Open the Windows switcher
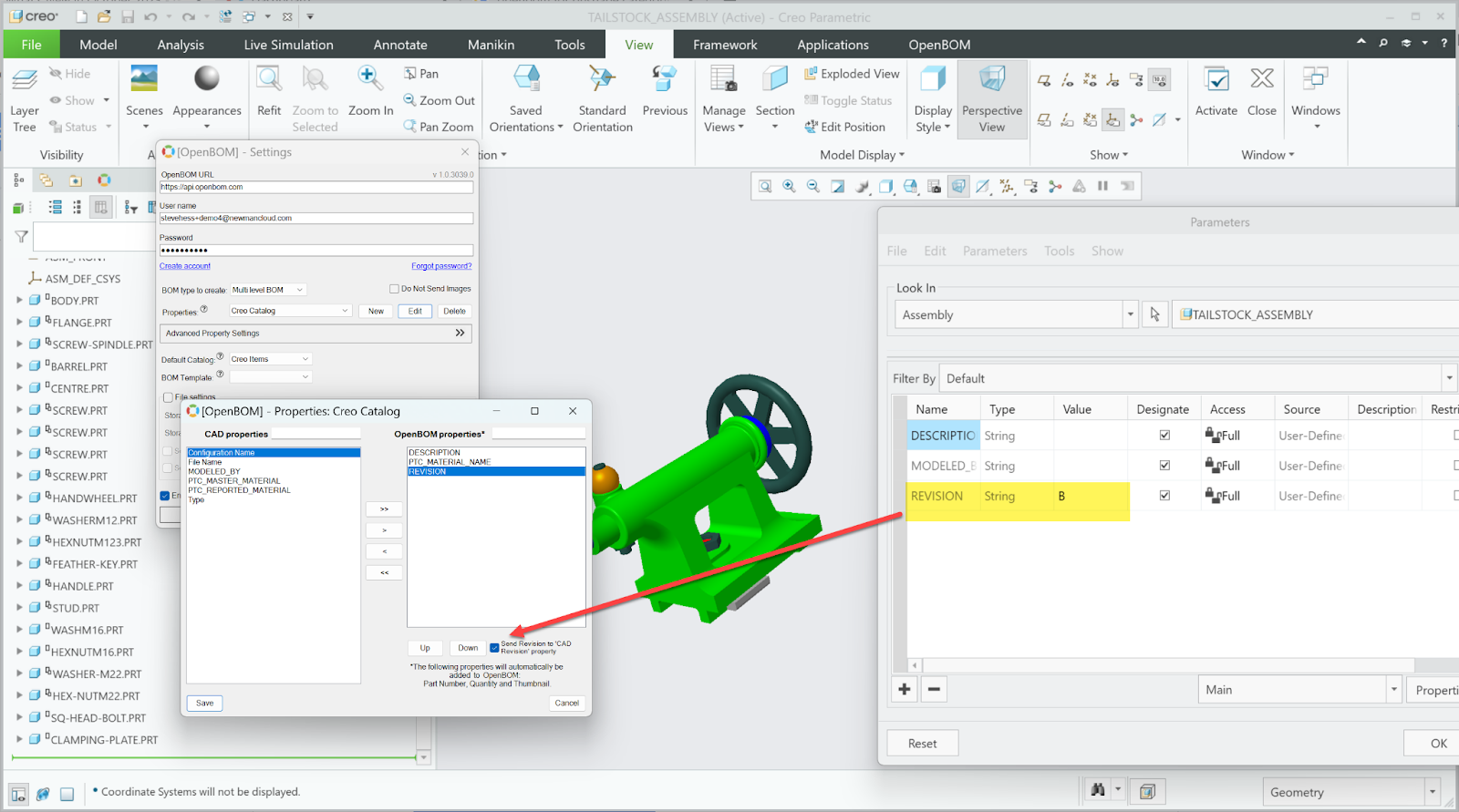This screenshot has width=1459, height=812. (x=1315, y=97)
